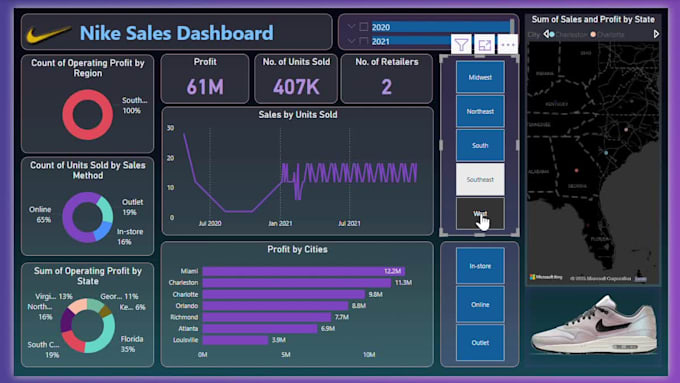Click the 'Florida 35%' donut label
This screenshot has width=680, height=383.
click(132, 344)
